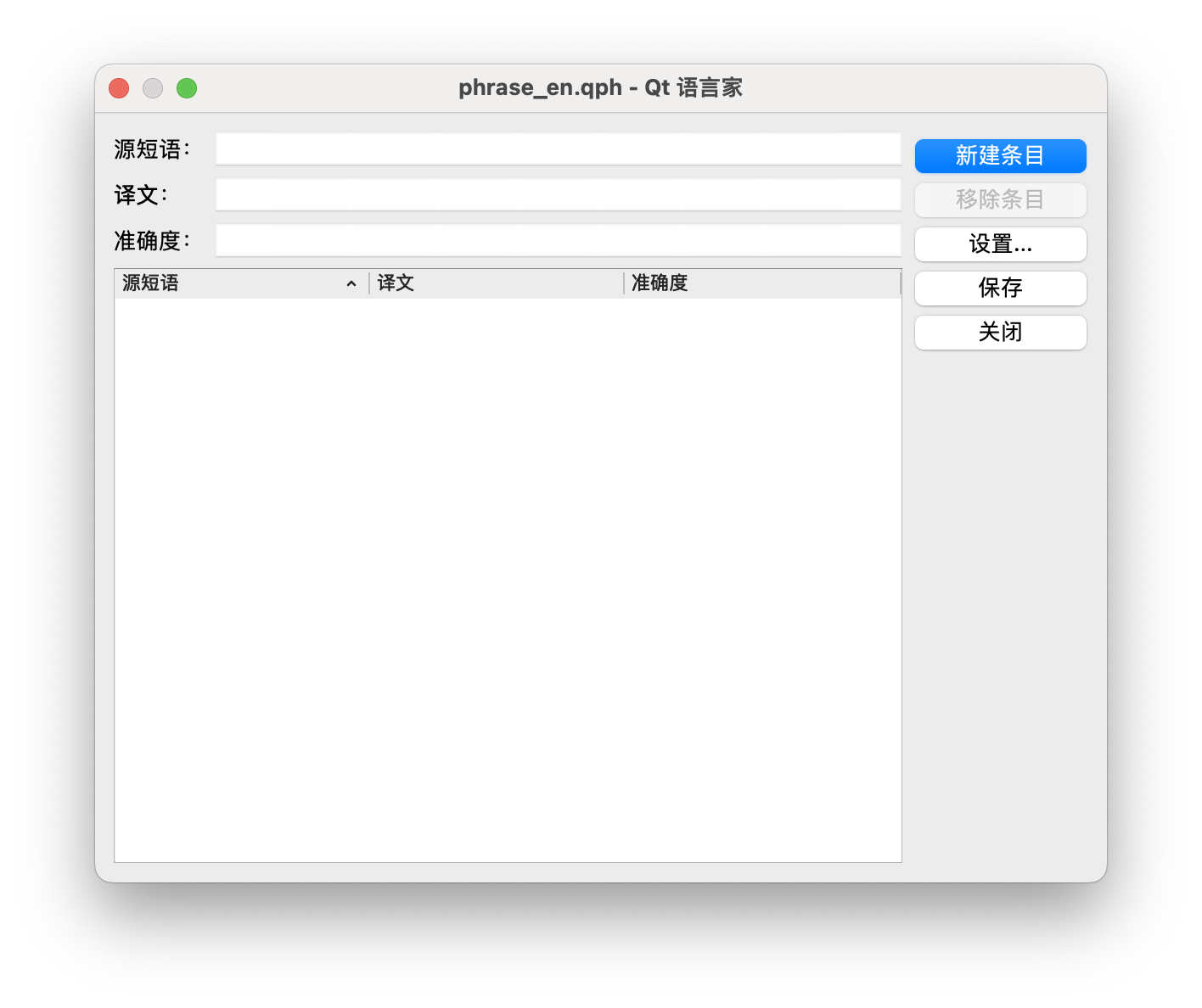
Task: Click the 译文 translation input field
Action: (x=557, y=194)
